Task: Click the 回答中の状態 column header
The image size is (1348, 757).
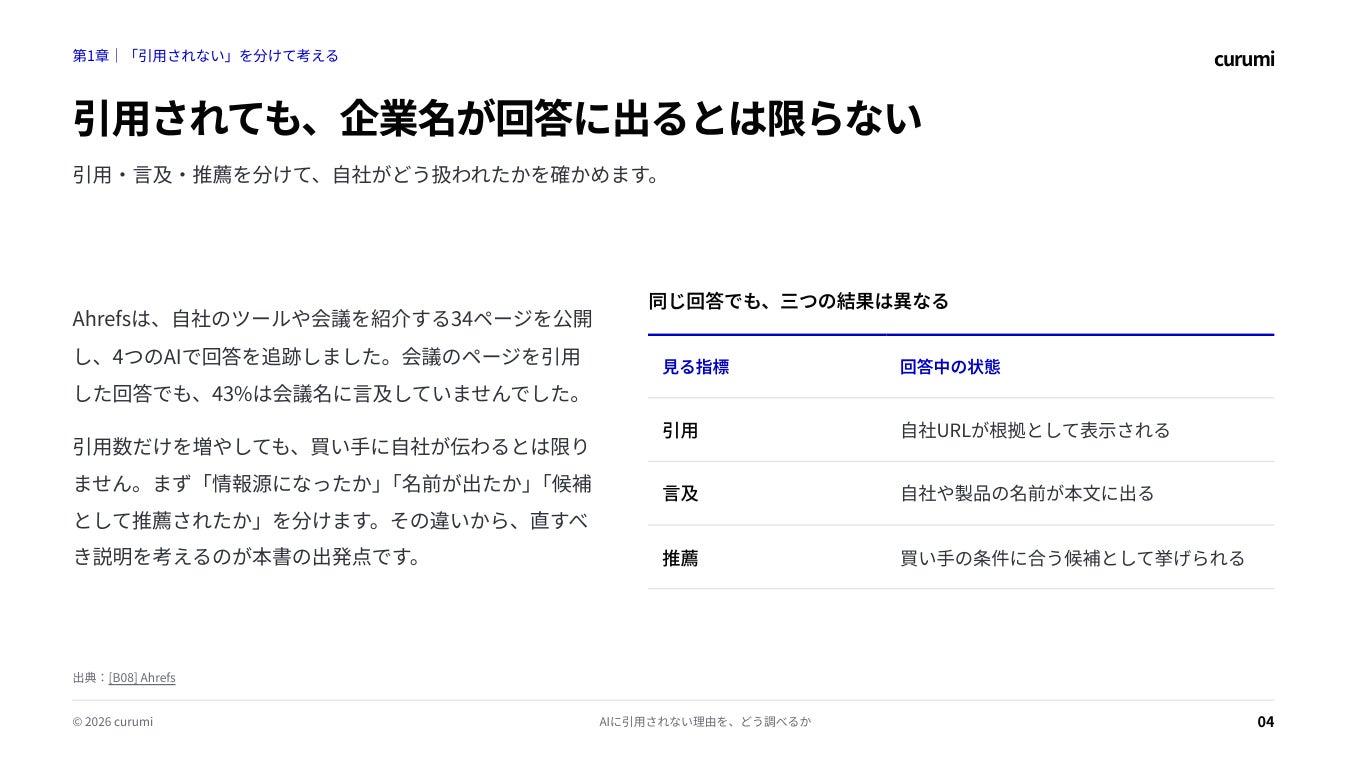Action: click(x=950, y=367)
